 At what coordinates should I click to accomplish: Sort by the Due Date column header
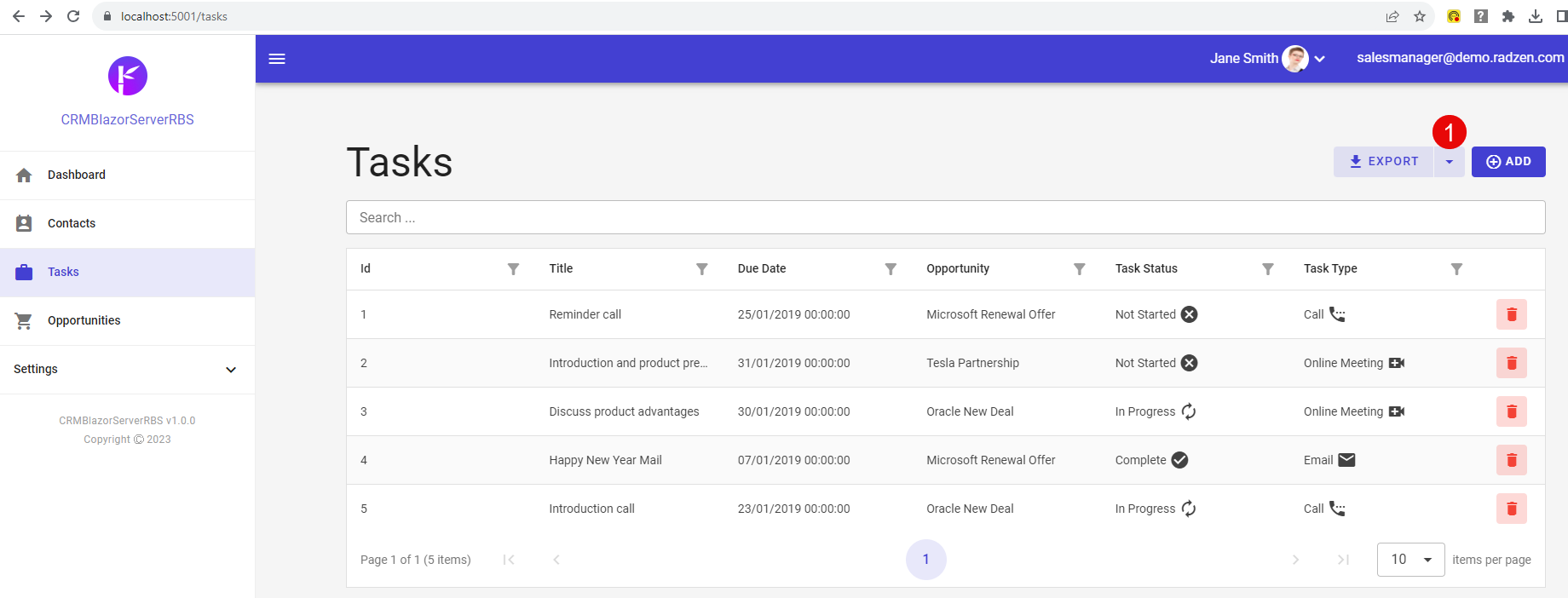click(762, 268)
